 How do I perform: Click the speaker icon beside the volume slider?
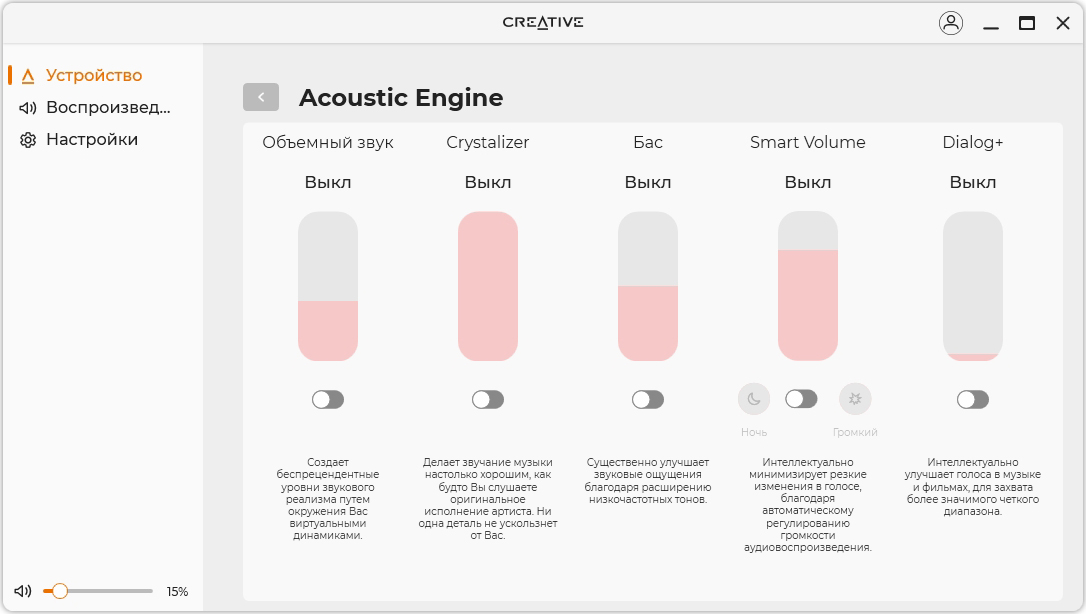tap(23, 591)
